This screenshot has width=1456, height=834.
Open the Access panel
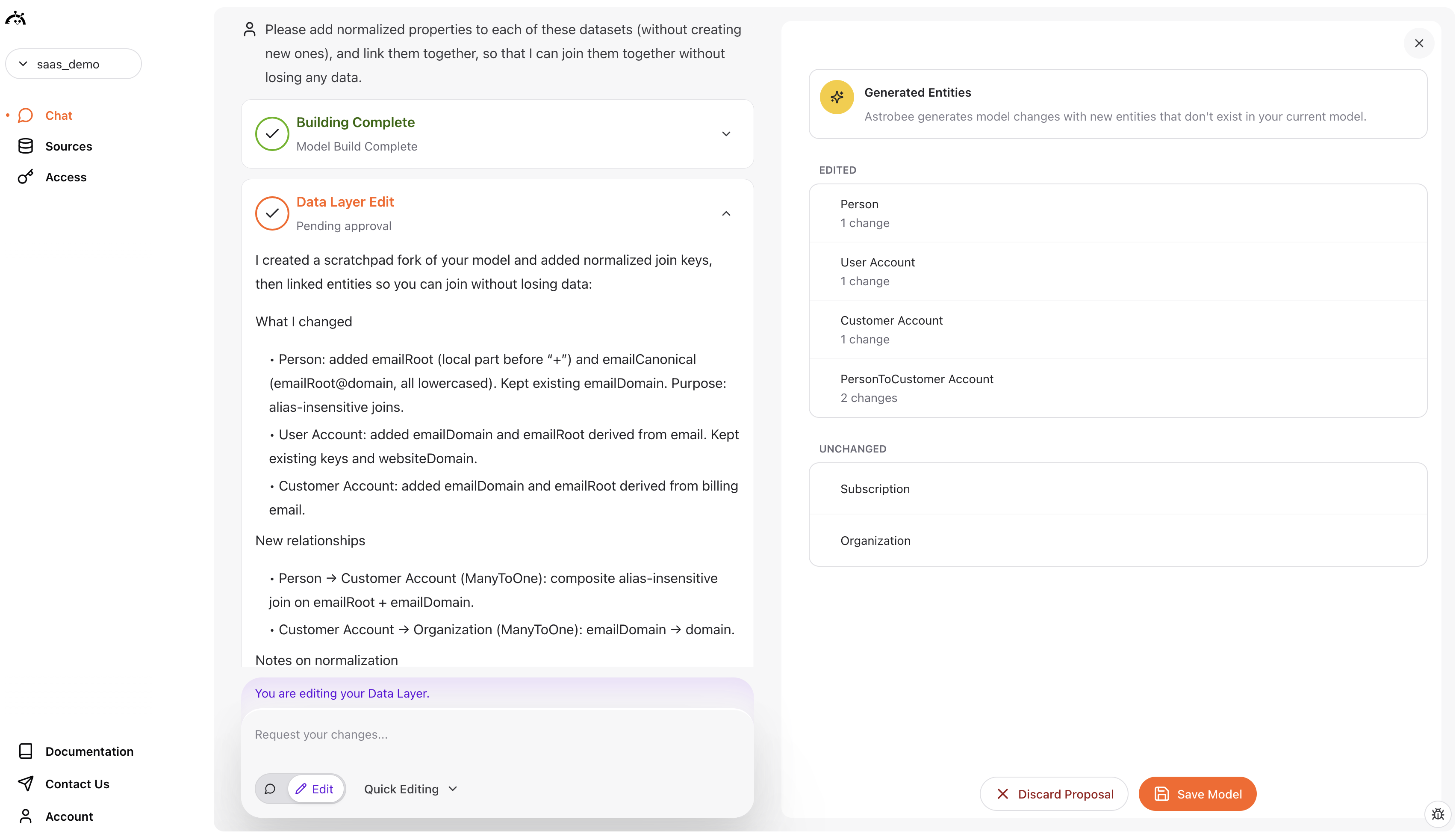click(x=66, y=177)
